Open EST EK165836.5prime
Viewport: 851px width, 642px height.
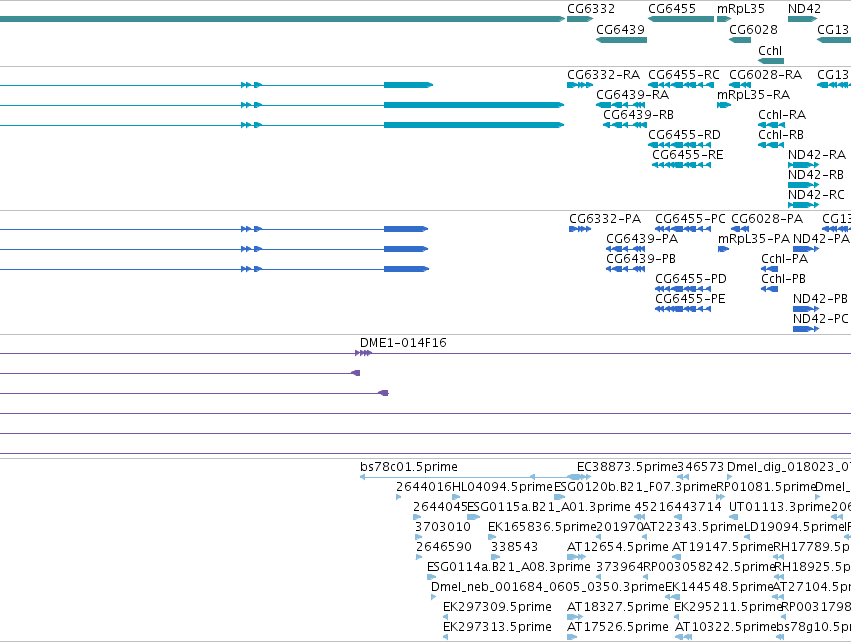pyautogui.click(x=542, y=527)
